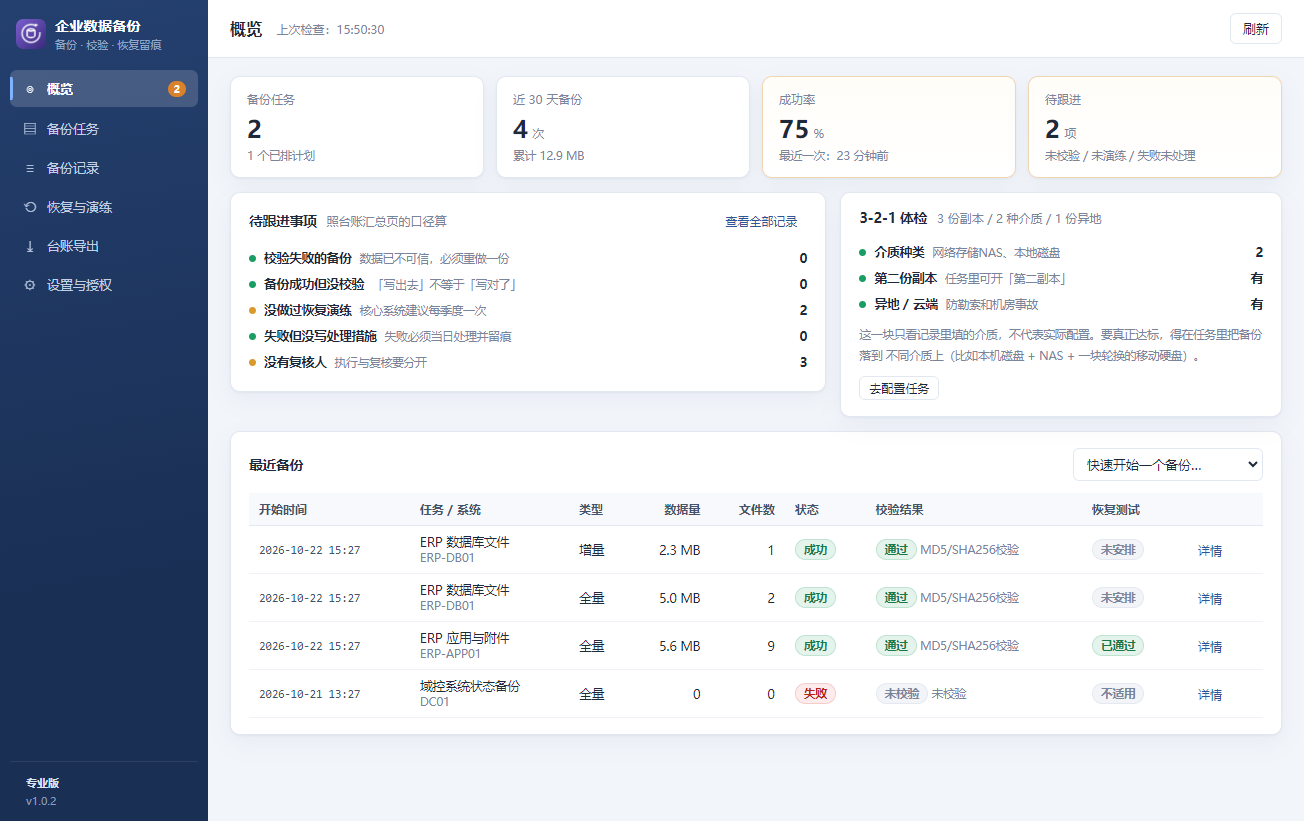Click the 备份任务 summary card

(x=357, y=127)
